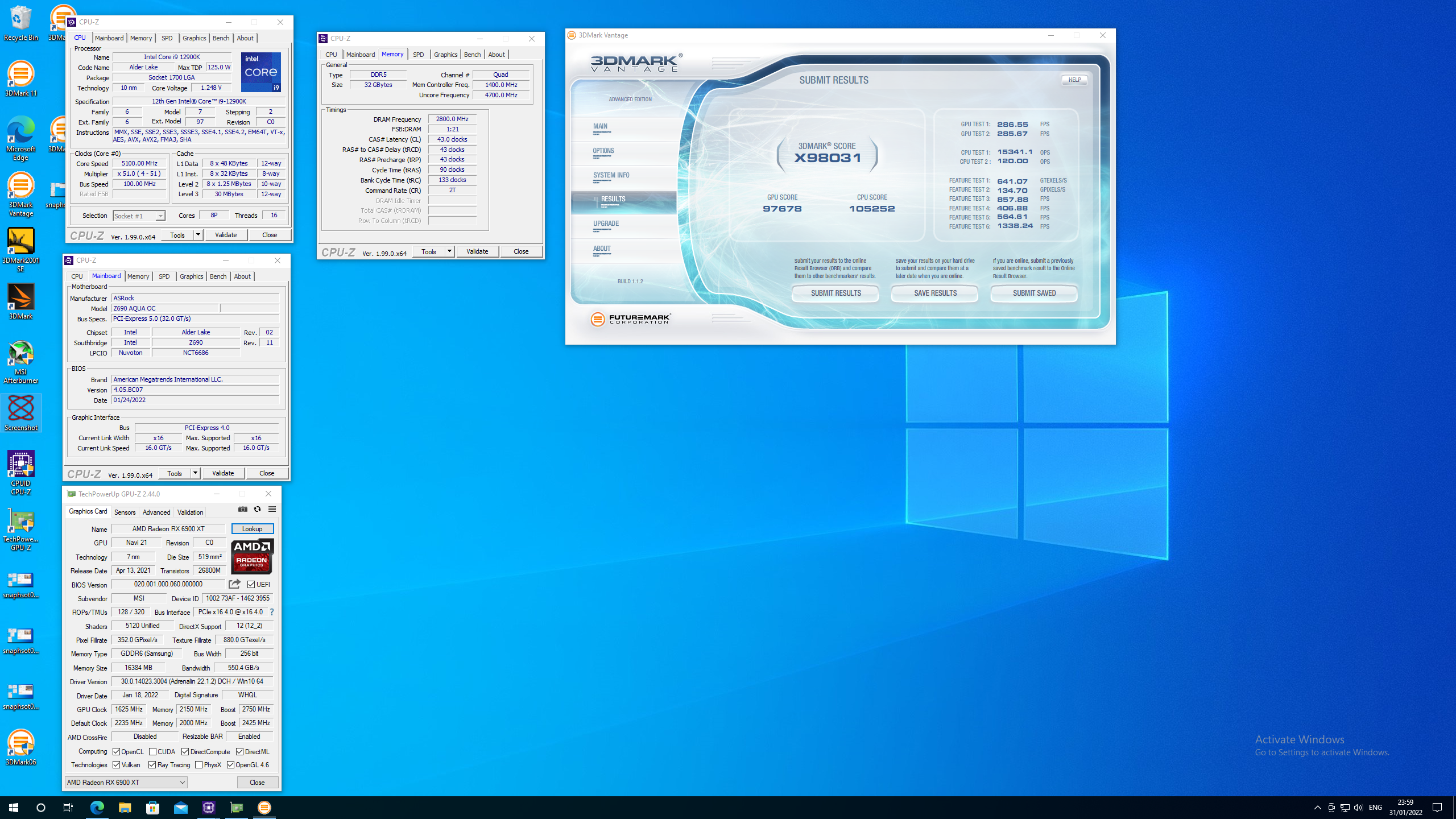Open Microsoft Store from the taskbar
The height and width of the screenshot is (819, 1456).
[152, 808]
